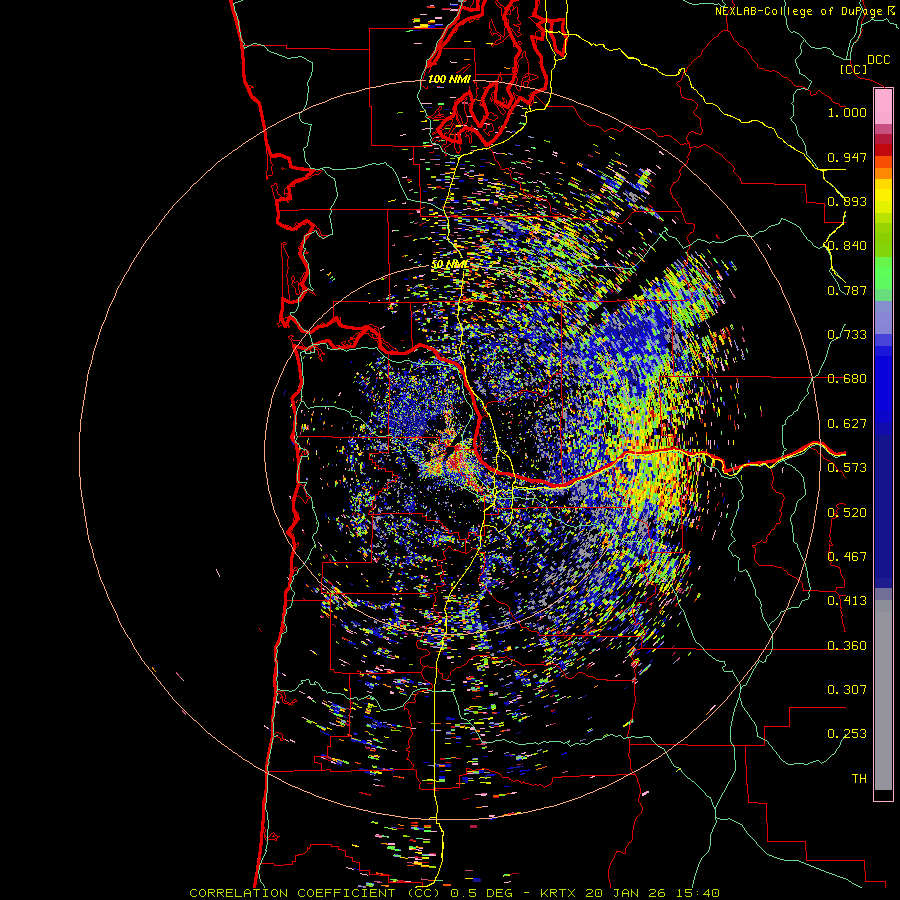The width and height of the screenshot is (900, 900).
Task: Click the 0.360 scale value
Action: 847,646
